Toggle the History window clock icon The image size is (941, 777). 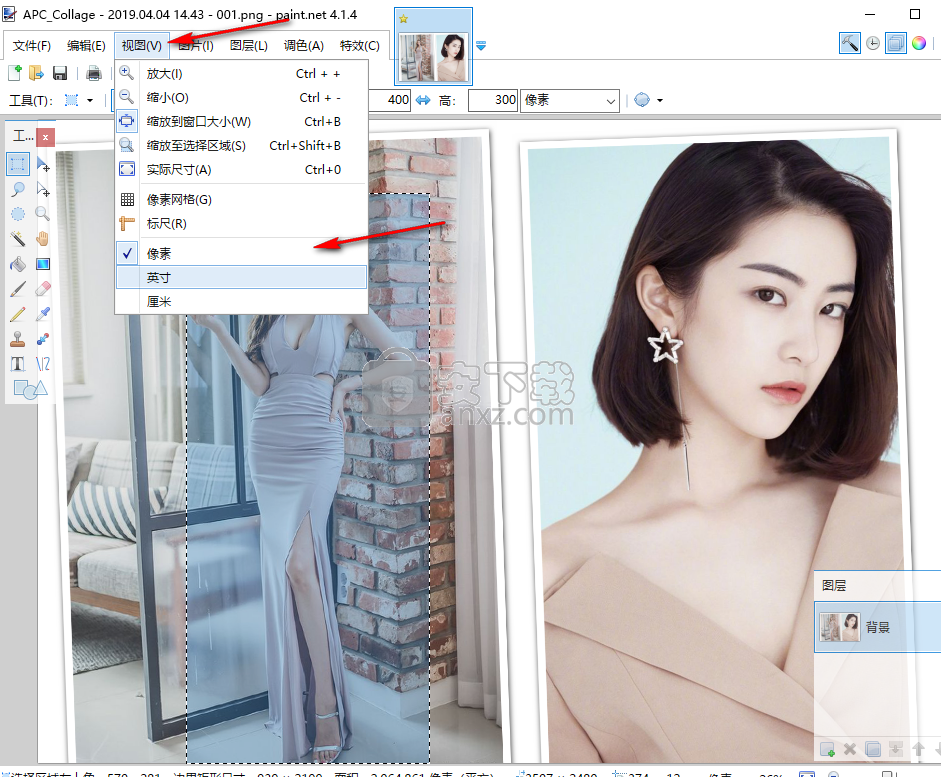(x=873, y=43)
